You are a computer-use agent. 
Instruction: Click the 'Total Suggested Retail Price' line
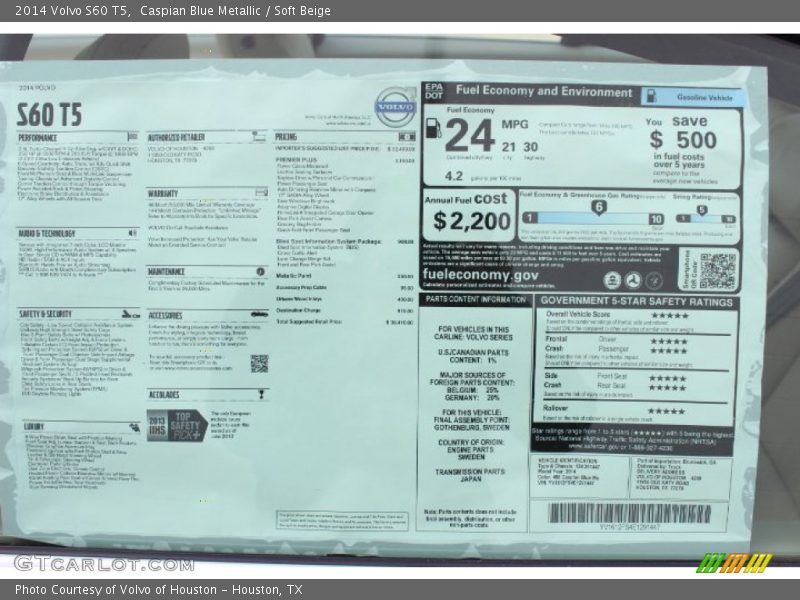coord(344,322)
